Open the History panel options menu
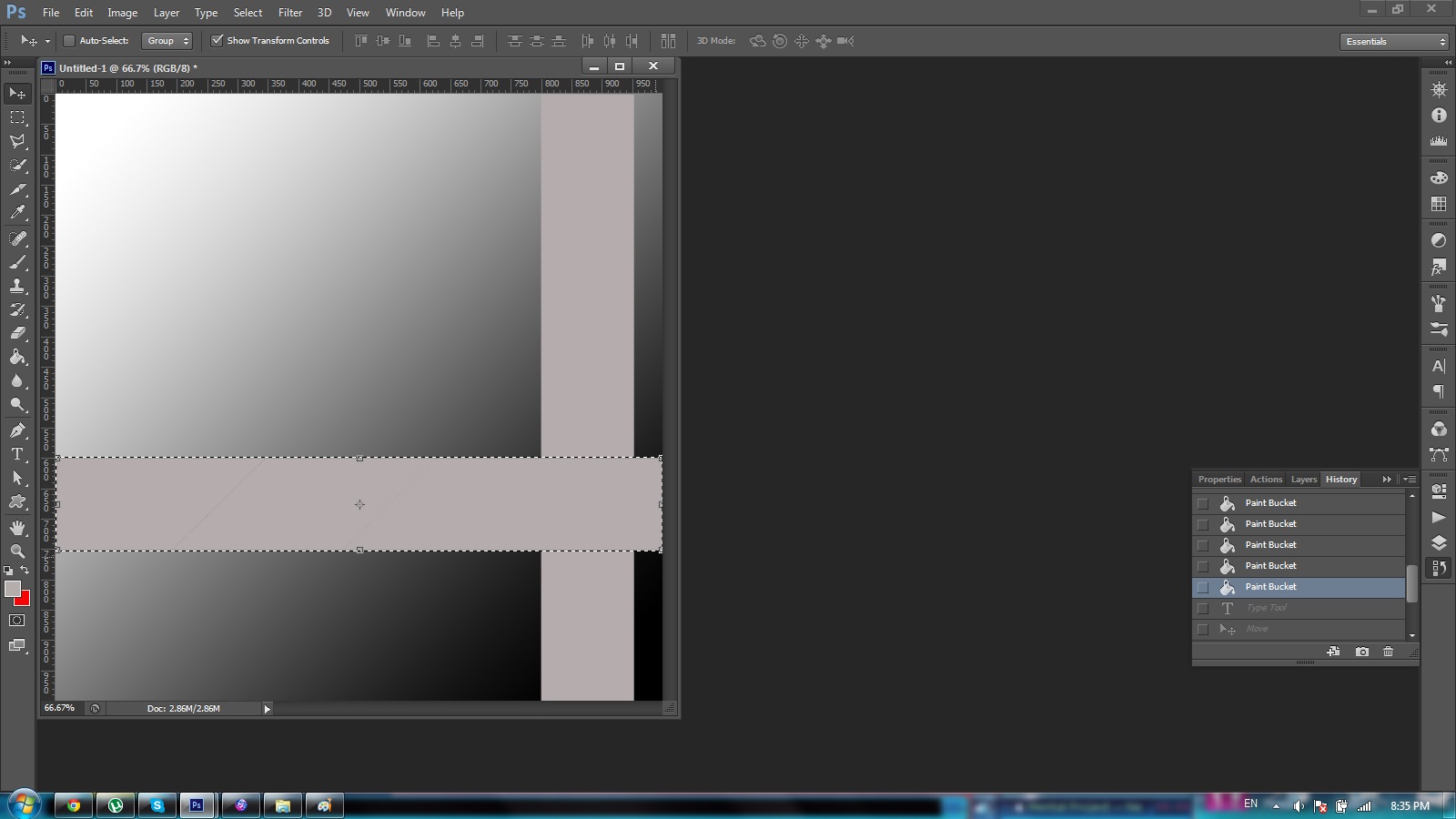This screenshot has width=1456, height=819. click(1410, 480)
